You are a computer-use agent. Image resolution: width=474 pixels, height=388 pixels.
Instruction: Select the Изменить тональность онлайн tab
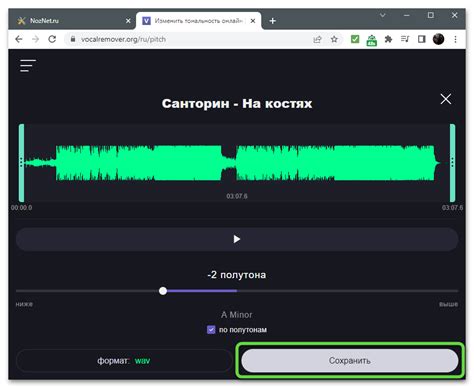tap(198, 21)
